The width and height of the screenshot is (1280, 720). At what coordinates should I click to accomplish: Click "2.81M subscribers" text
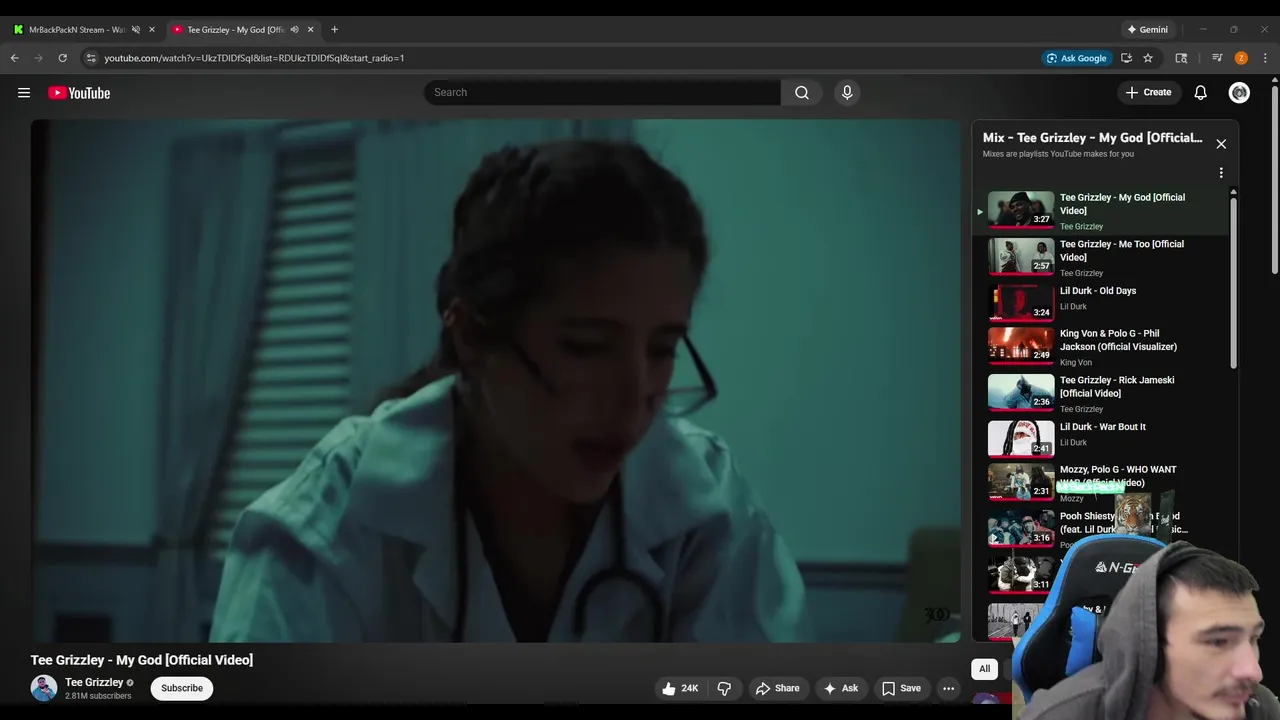pos(98,696)
